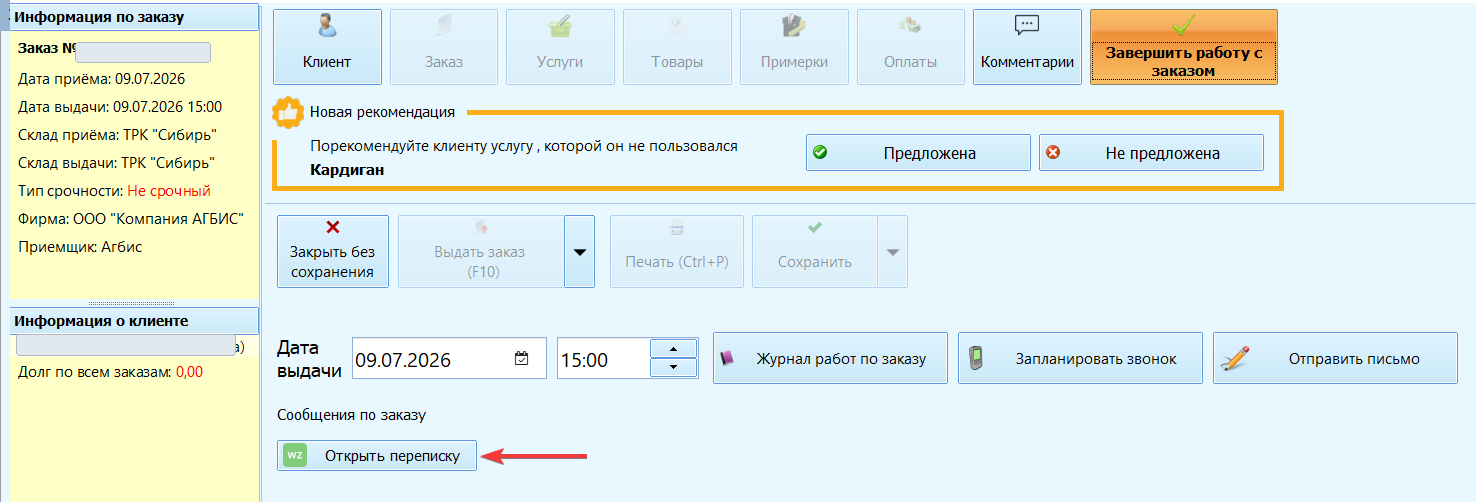Open the Товары tab
The height and width of the screenshot is (502, 1476).
676,47
